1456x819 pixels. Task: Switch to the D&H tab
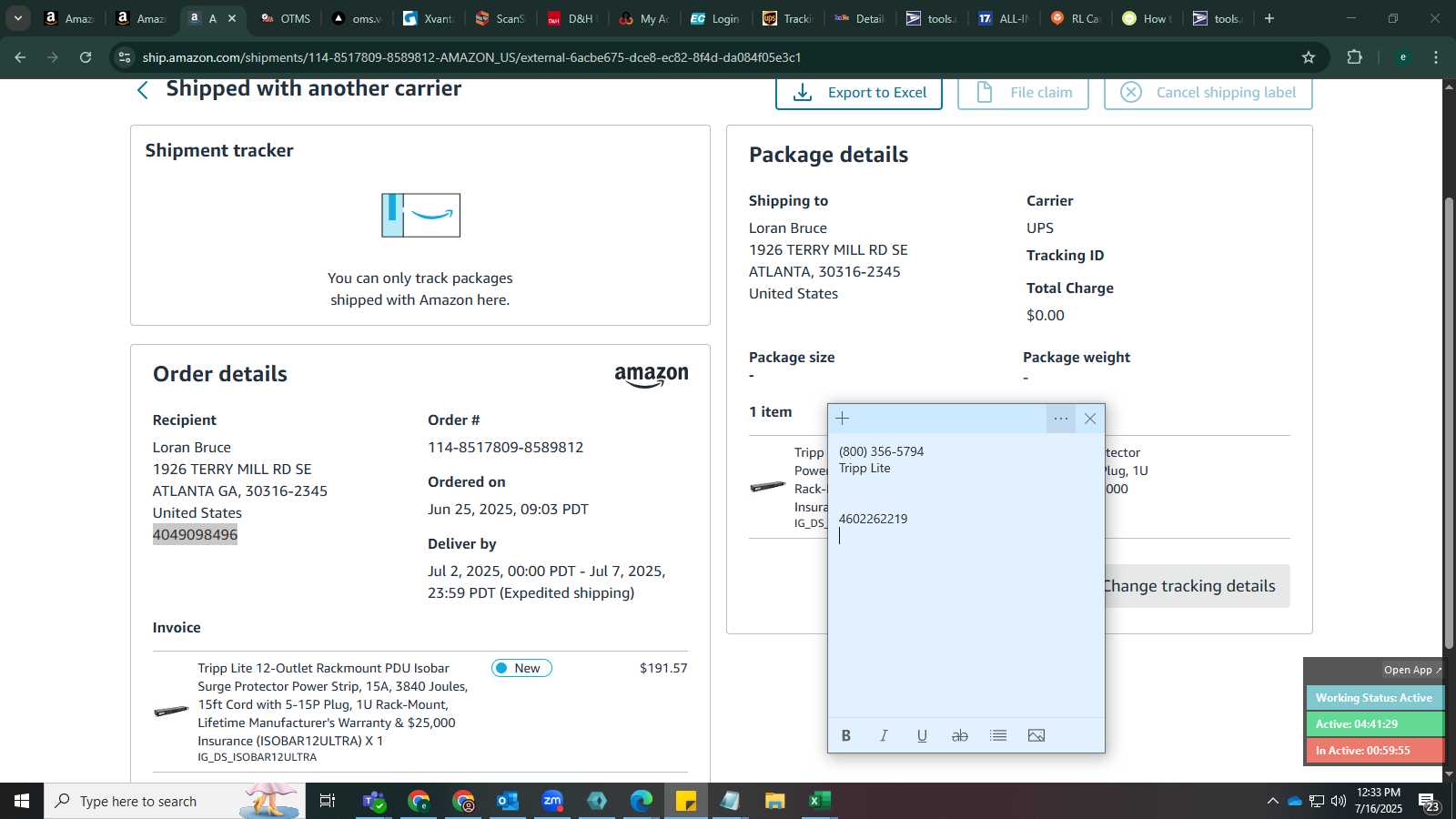pyautogui.click(x=571, y=18)
